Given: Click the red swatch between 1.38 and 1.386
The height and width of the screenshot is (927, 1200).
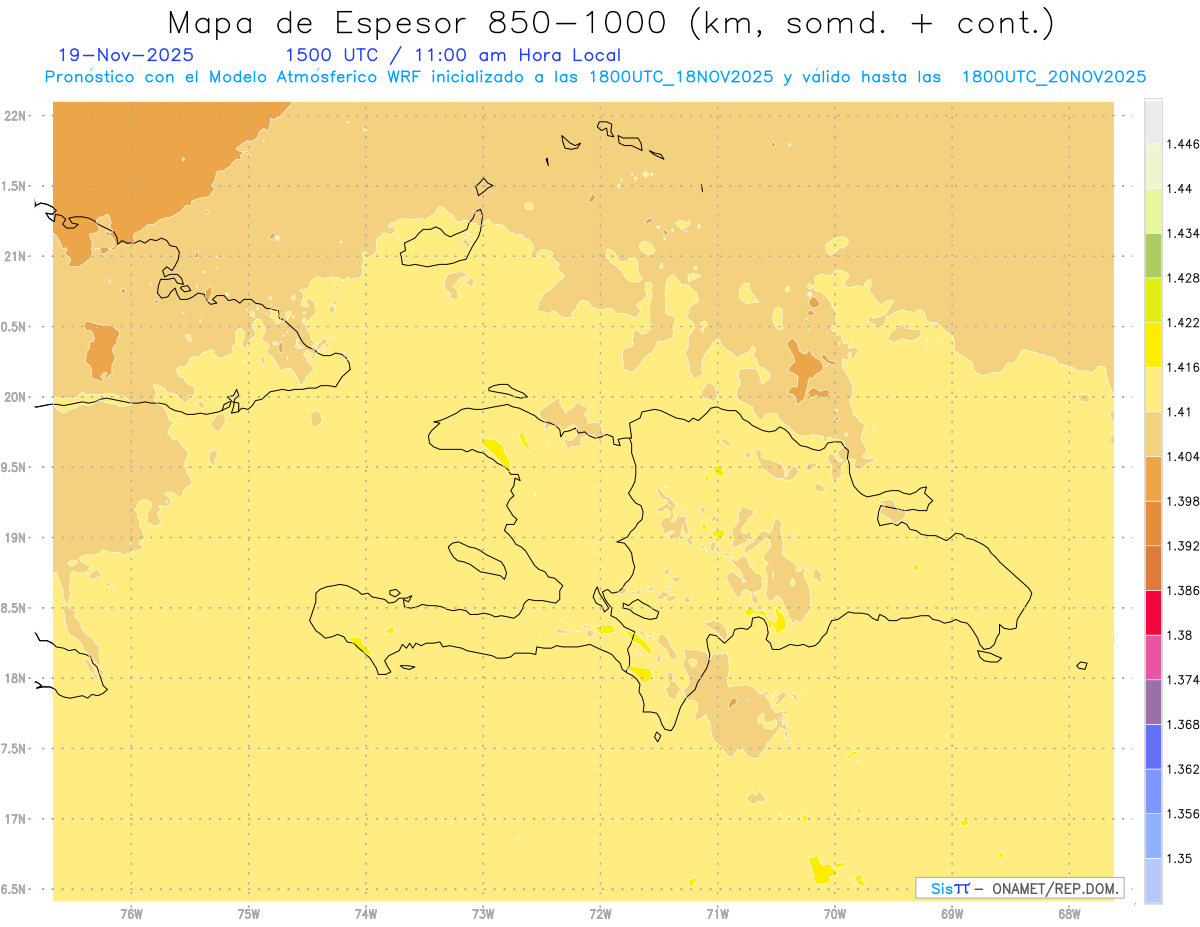Looking at the screenshot, I should (x=1153, y=612).
